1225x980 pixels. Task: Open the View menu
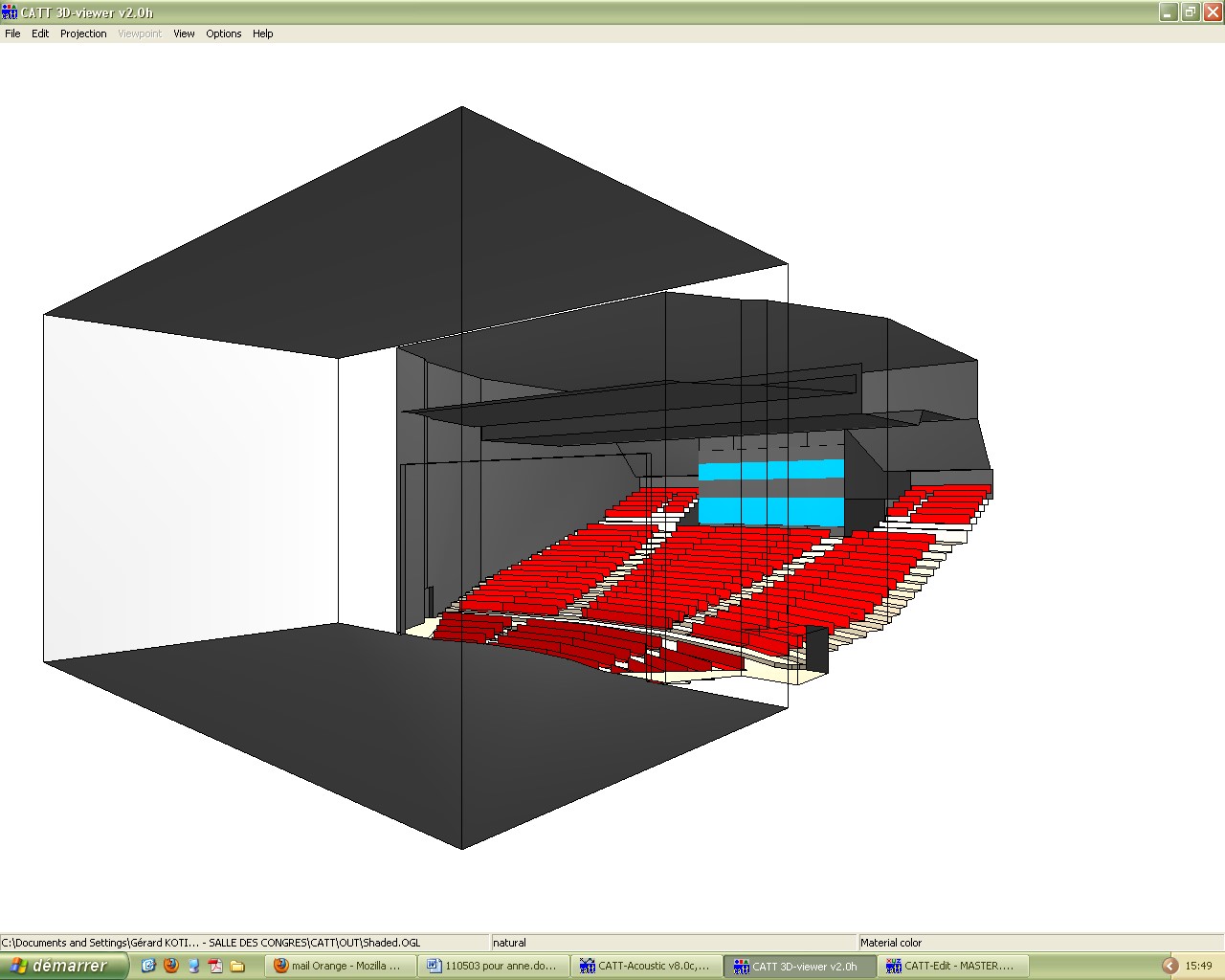tap(184, 33)
